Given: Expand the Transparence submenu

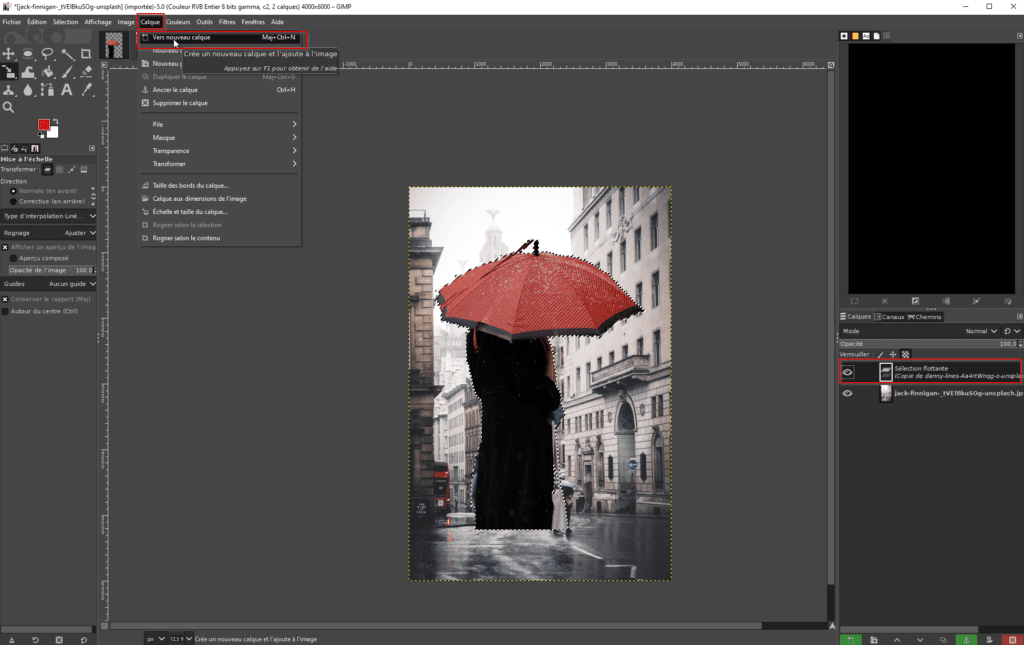Looking at the screenshot, I should [170, 151].
